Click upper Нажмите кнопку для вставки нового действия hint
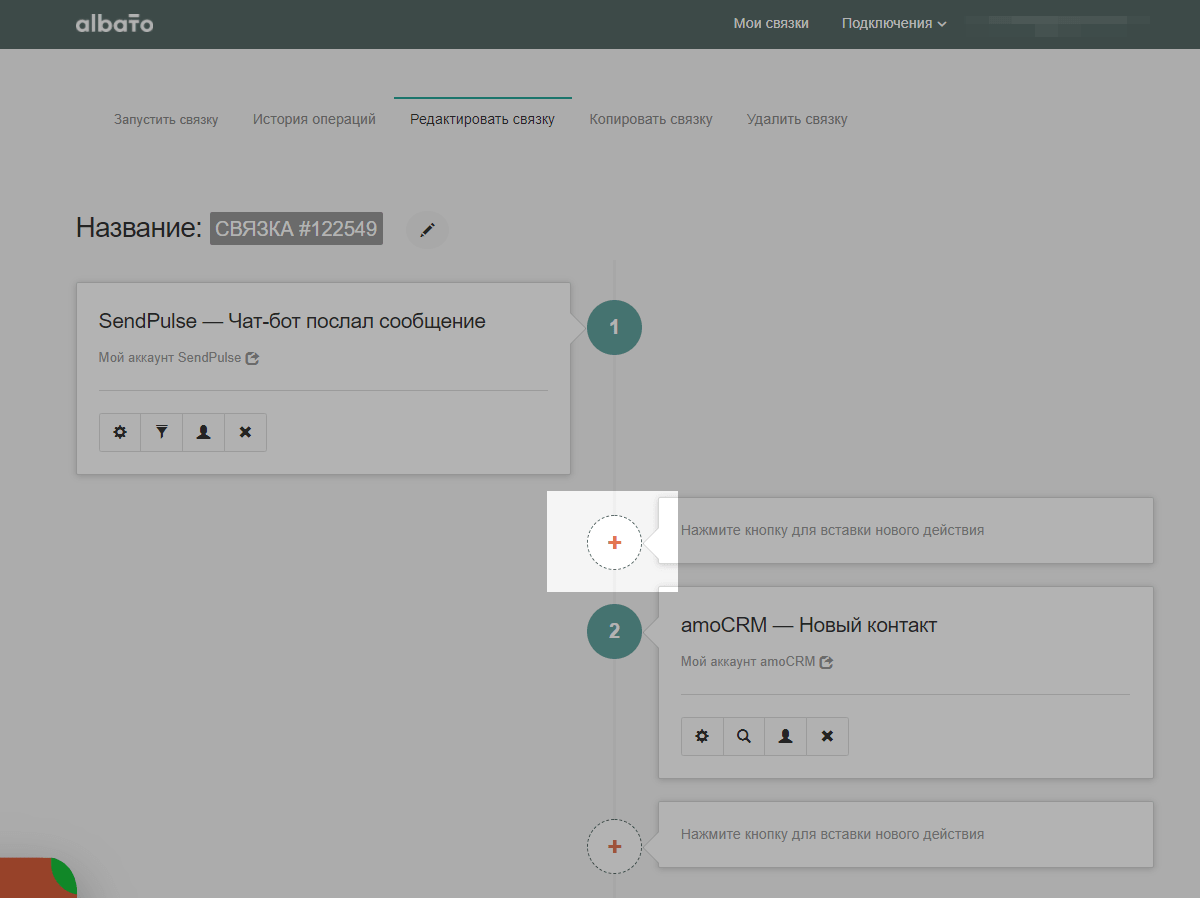The width and height of the screenshot is (1200, 898). click(x=832, y=530)
